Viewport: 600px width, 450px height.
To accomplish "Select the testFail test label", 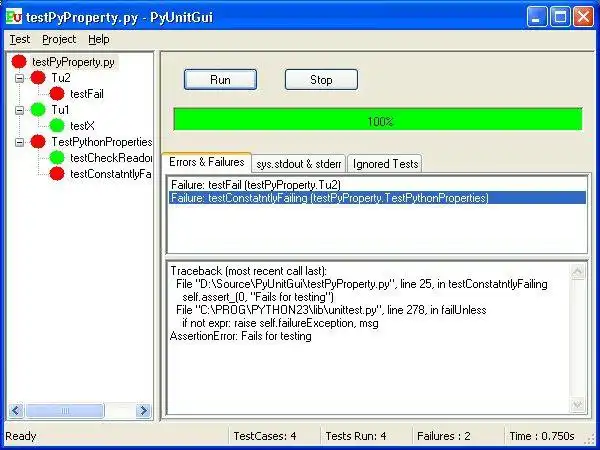I will 87,94.
